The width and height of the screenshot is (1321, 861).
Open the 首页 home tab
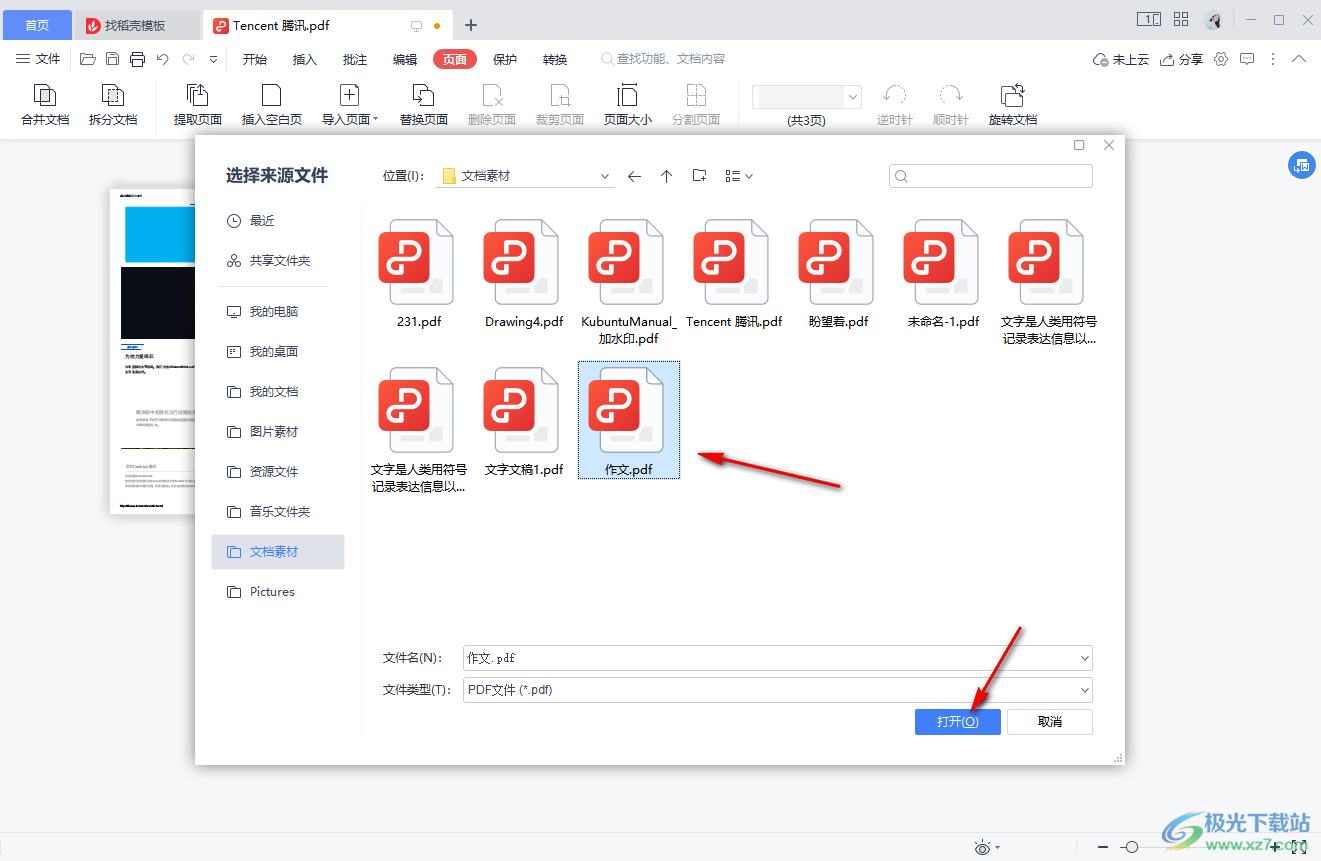point(37,25)
